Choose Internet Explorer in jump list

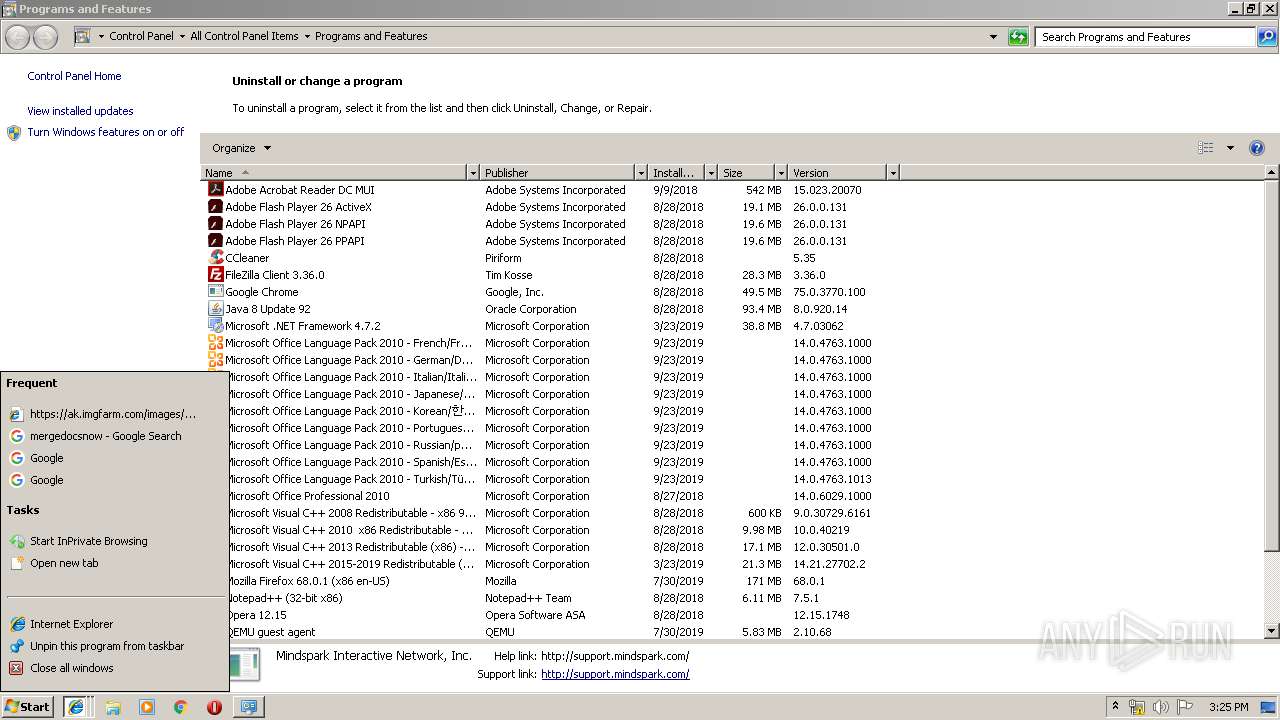coord(71,624)
